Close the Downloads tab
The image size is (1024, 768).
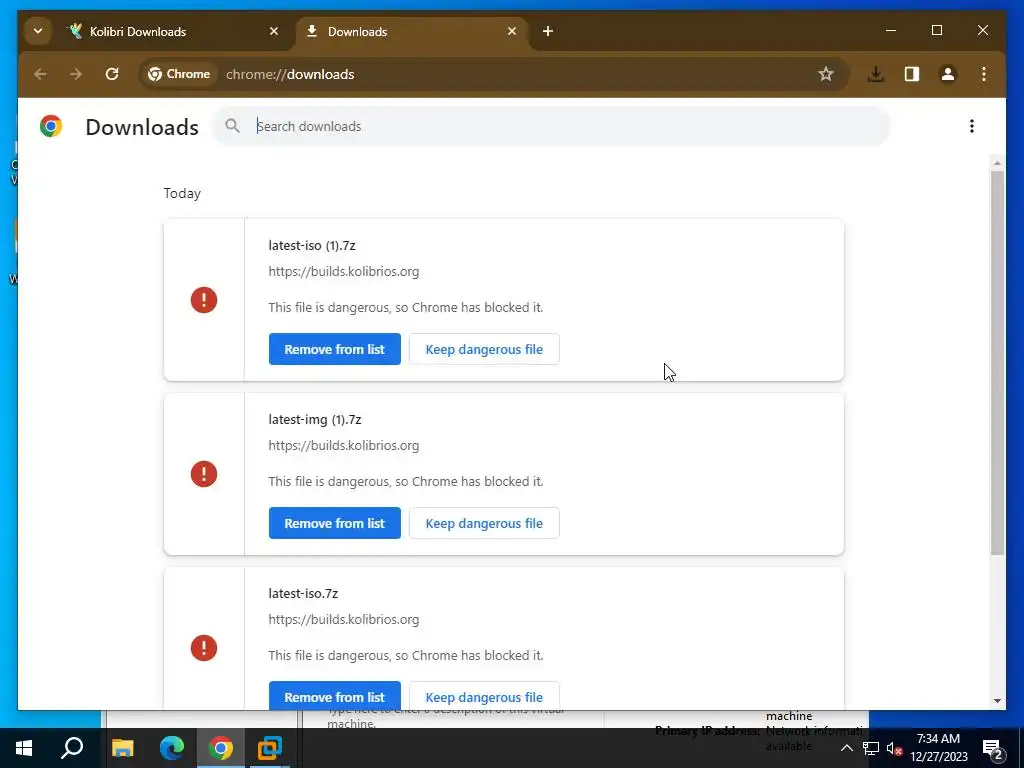(512, 31)
